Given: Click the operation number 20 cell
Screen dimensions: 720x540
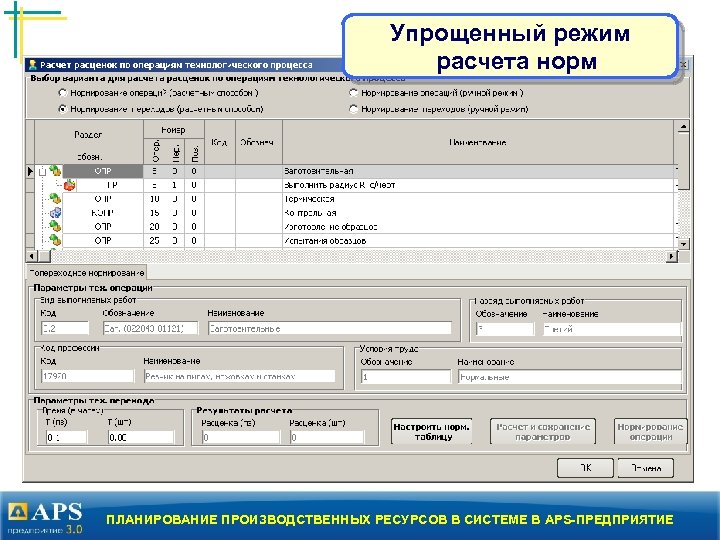Looking at the screenshot, I should coord(154,226).
